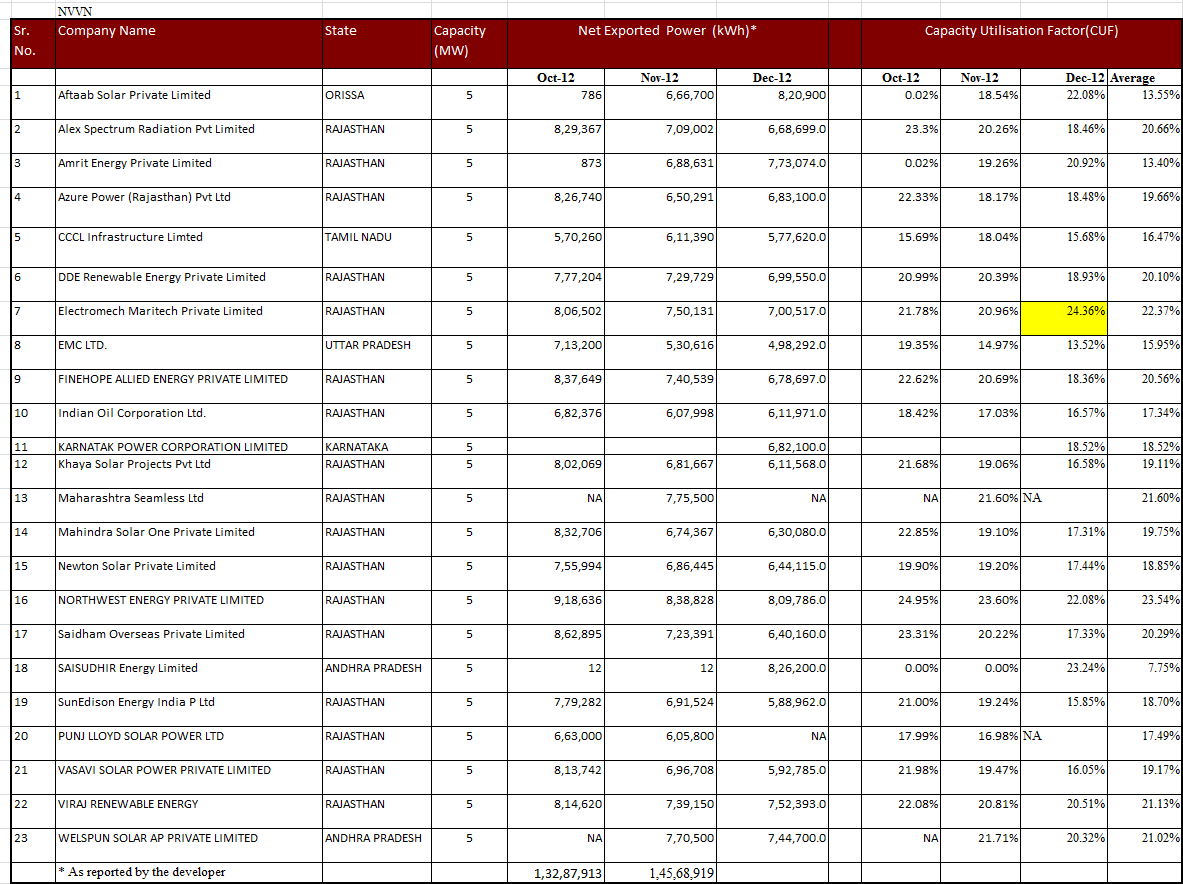
Task: Select 'Capacity Utilisation Factor(CUF)' header
Action: pyautogui.click(x=1022, y=44)
